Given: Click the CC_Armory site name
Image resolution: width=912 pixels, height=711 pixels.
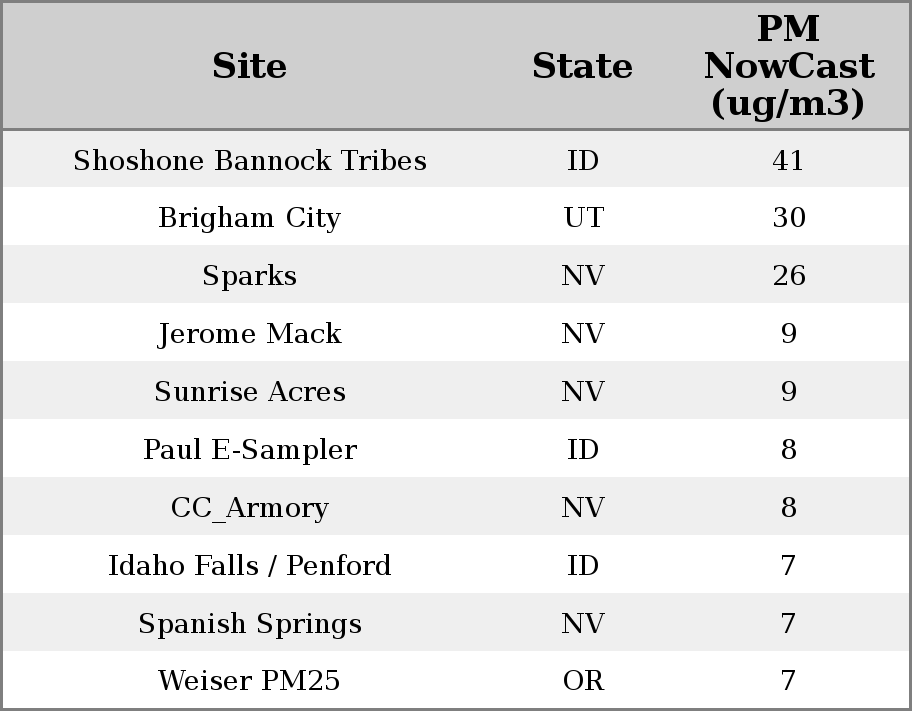Looking at the screenshot, I should tap(250, 508).
